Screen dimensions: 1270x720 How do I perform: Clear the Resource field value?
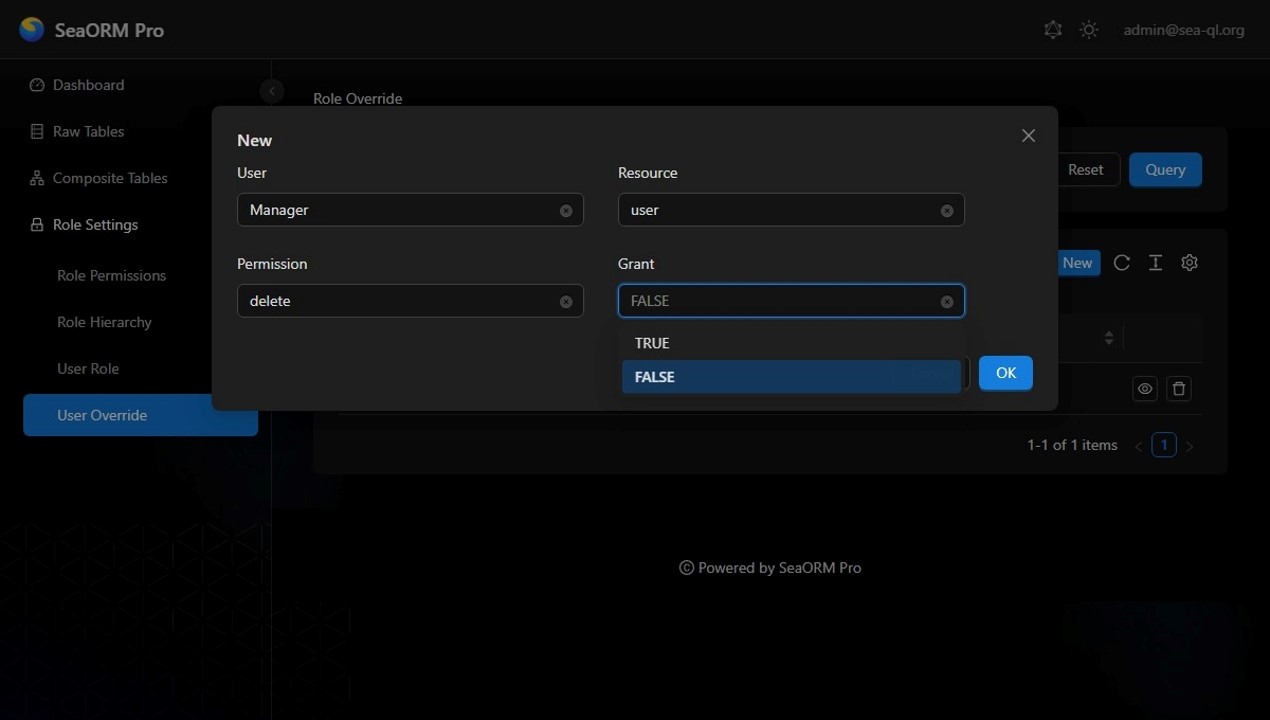click(x=947, y=211)
